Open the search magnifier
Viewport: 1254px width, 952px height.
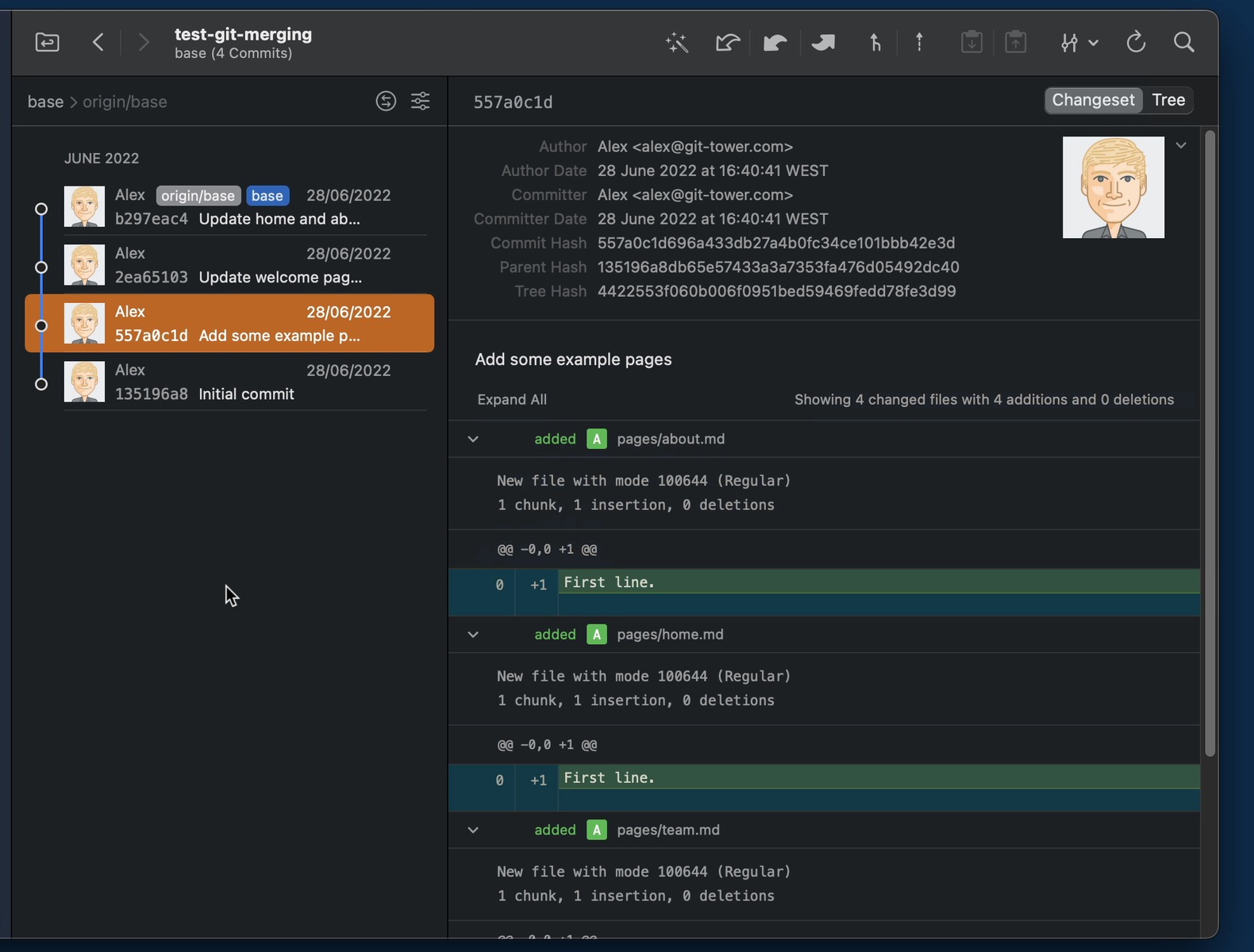tap(1183, 43)
